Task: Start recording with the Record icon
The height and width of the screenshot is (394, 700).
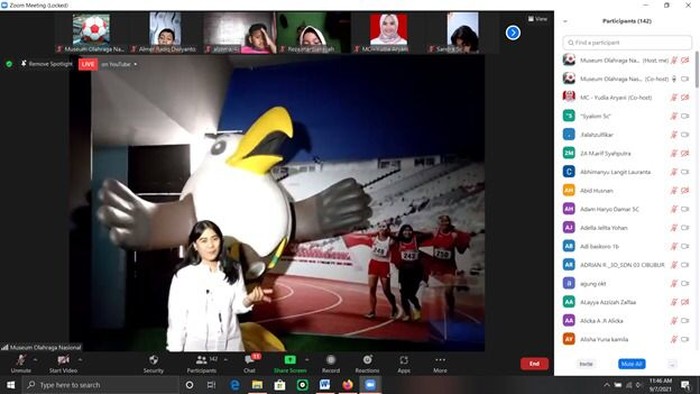Action: [x=331, y=360]
